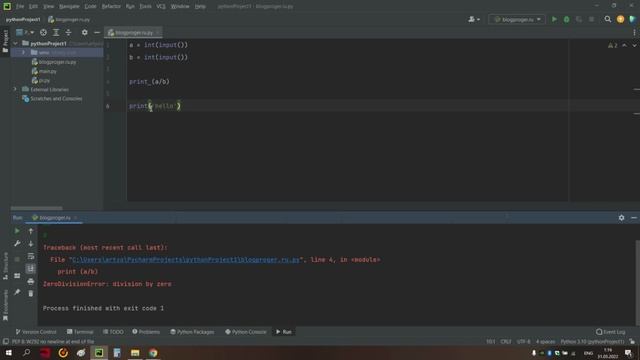
Task: Select main.py in project tree
Action: pyautogui.click(x=47, y=71)
